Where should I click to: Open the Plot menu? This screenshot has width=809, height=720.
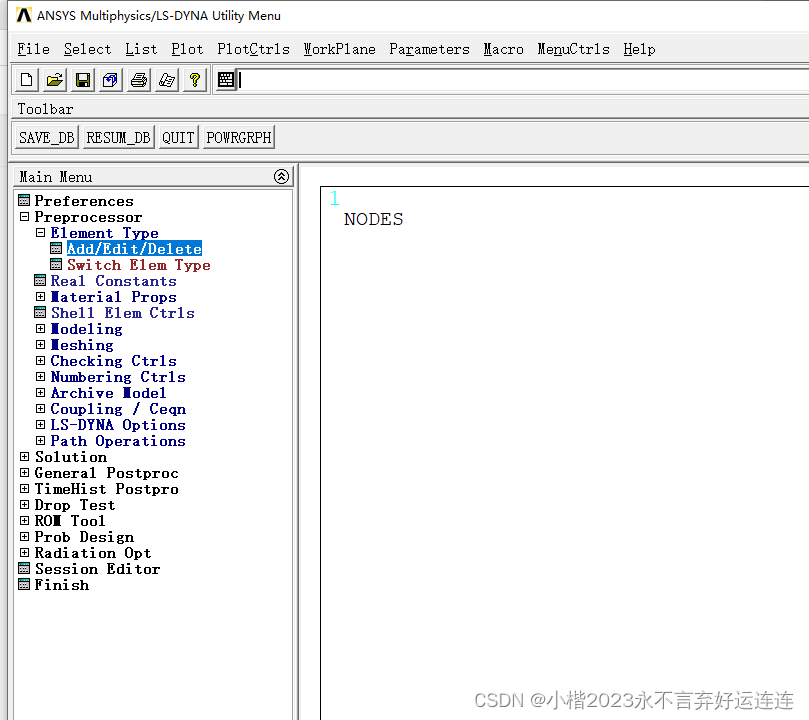[x=187, y=49]
